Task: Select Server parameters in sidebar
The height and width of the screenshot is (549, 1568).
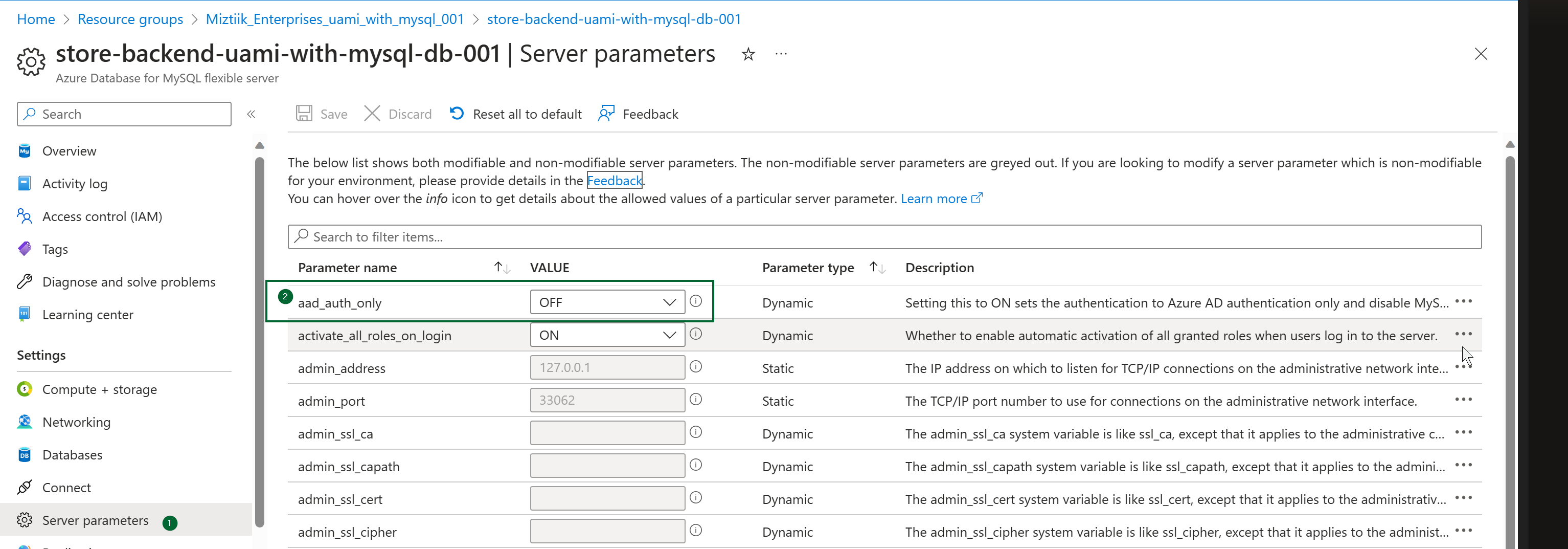Action: click(95, 520)
